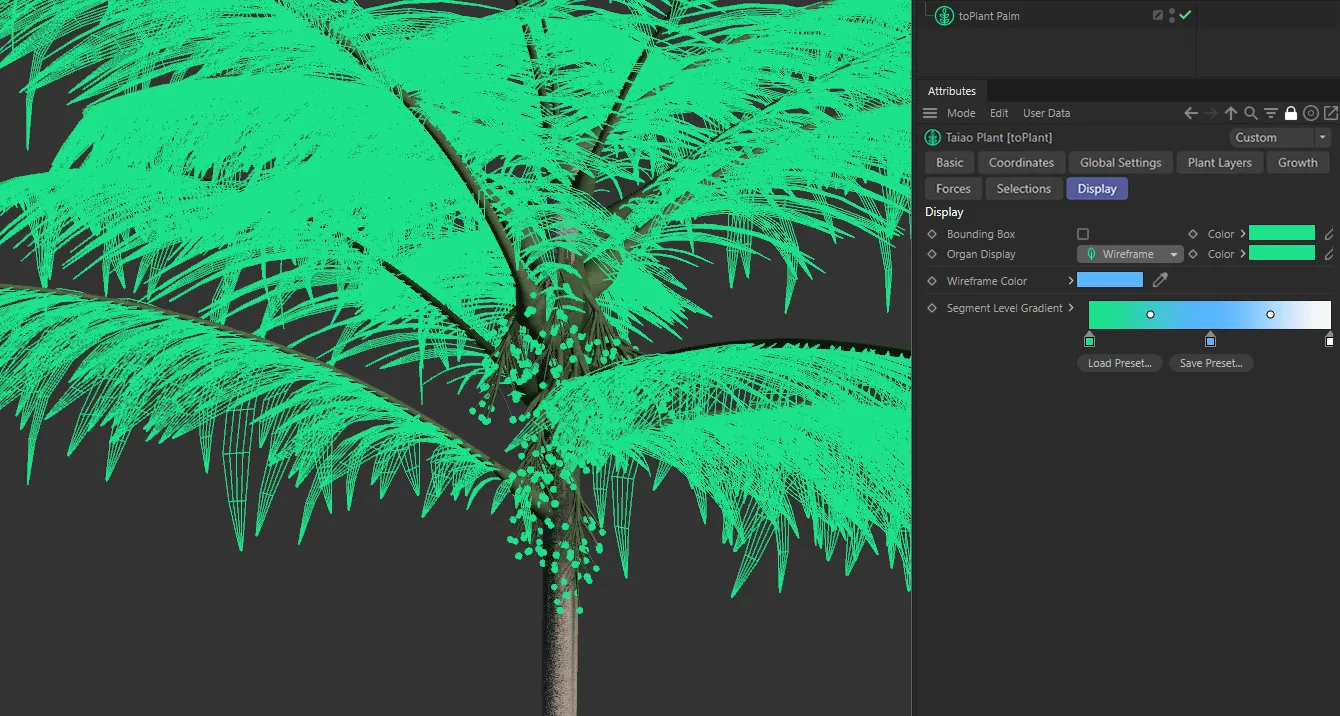Switch to the Plant Layers tab
The image size is (1340, 716).
tap(1219, 162)
